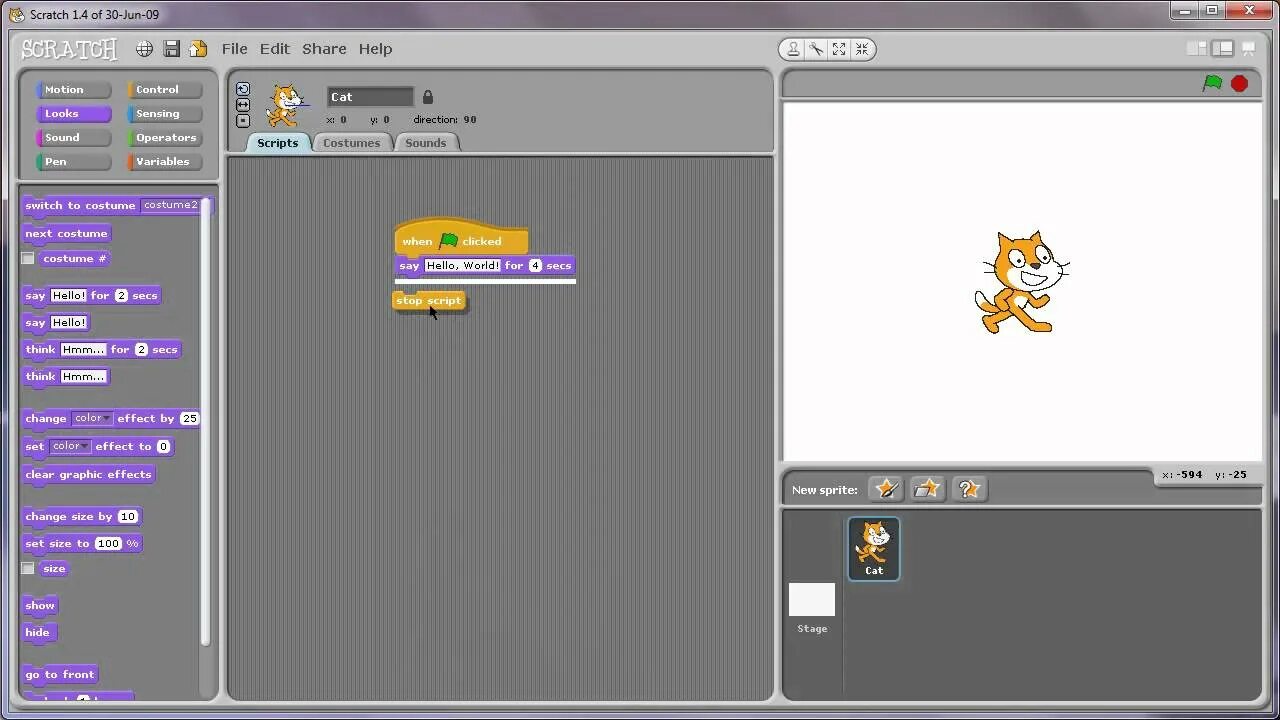Select the Looks block category
This screenshot has width=1280, height=720.
pyautogui.click(x=73, y=114)
